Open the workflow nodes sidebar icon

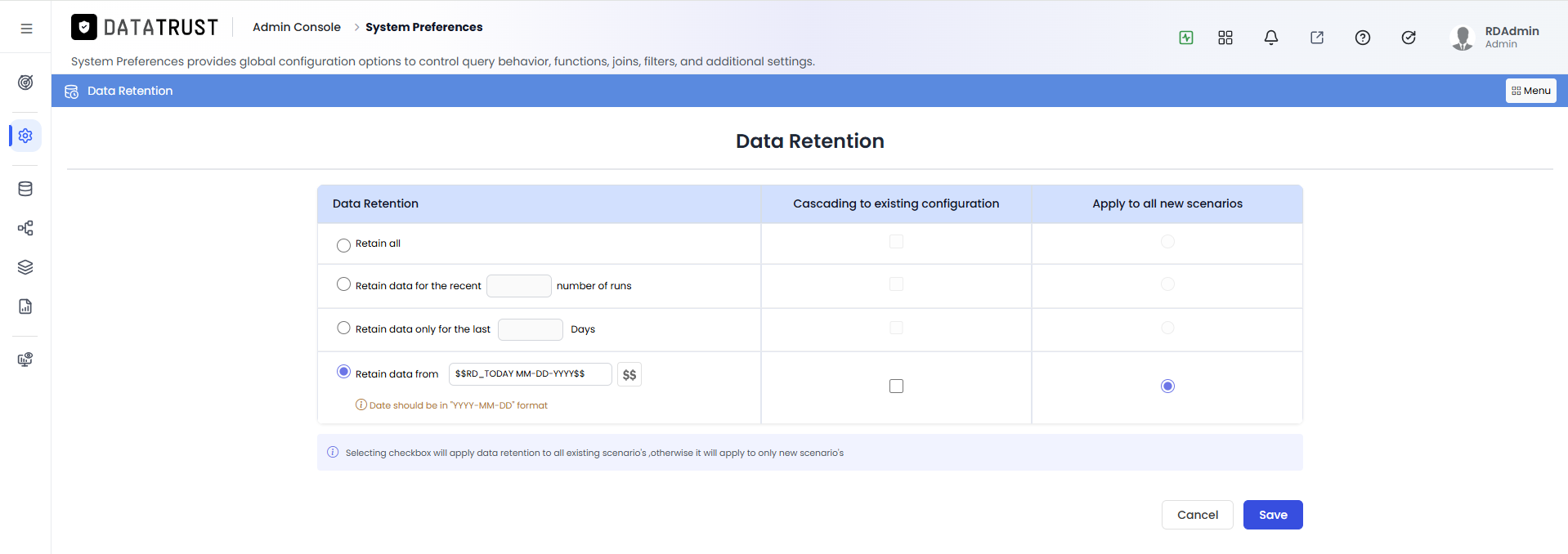25,228
